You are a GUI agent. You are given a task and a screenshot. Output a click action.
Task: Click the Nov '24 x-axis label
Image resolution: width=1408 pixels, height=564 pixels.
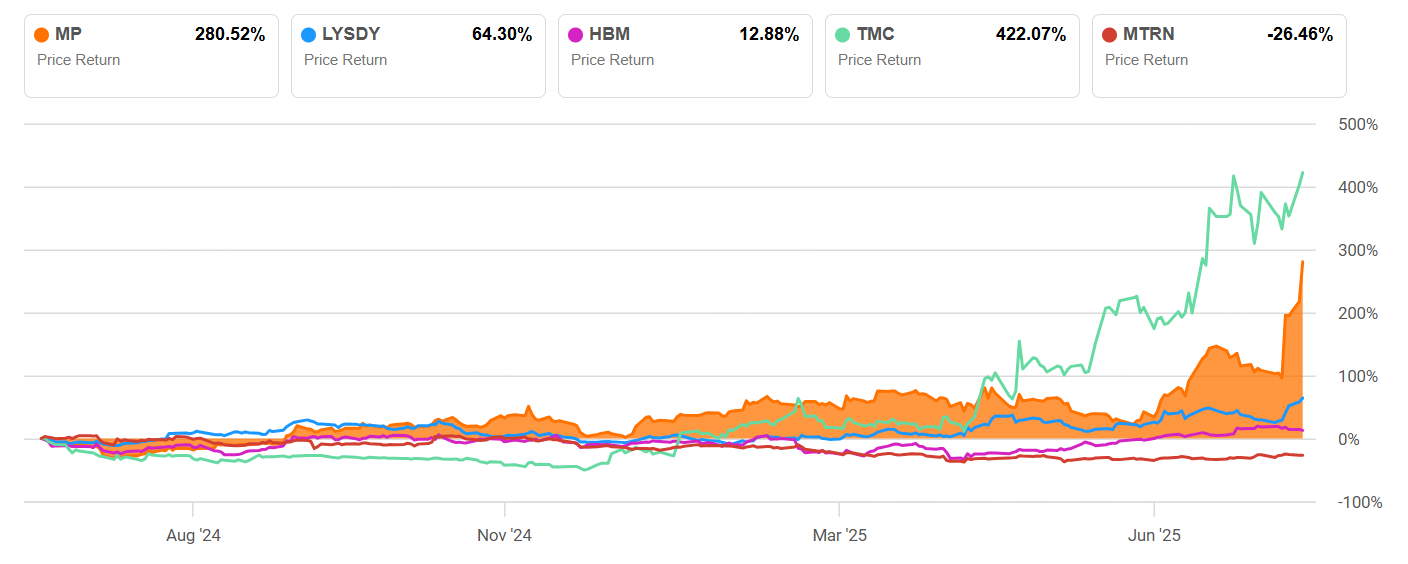point(505,535)
